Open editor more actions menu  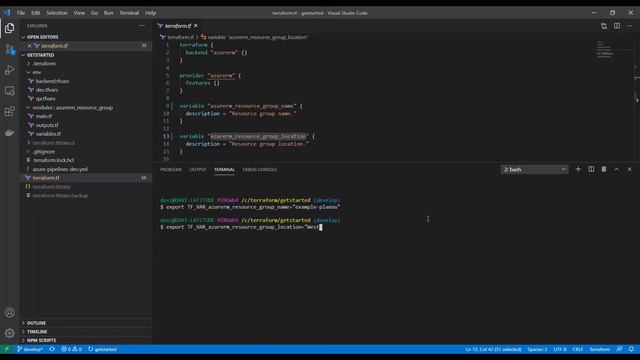pyautogui.click(x=629, y=26)
